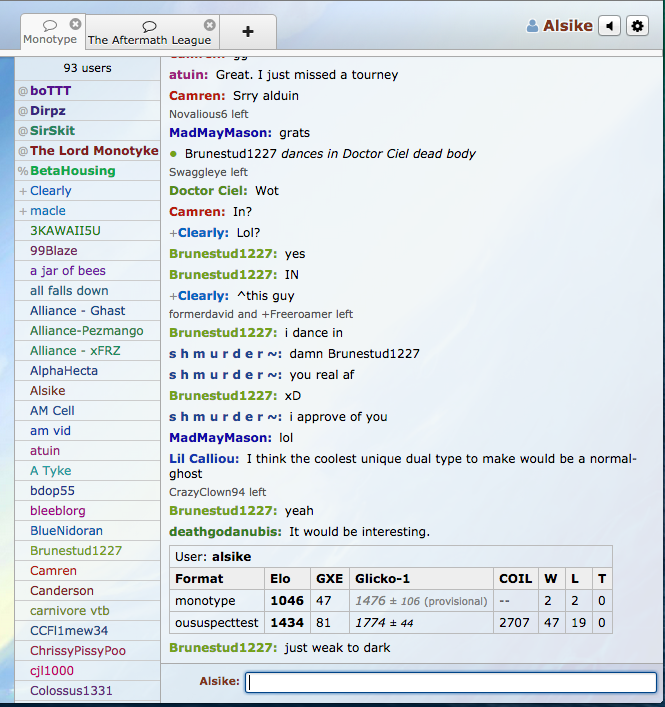
Task: Click bleeblorg in the user list
Action: [x=88, y=510]
